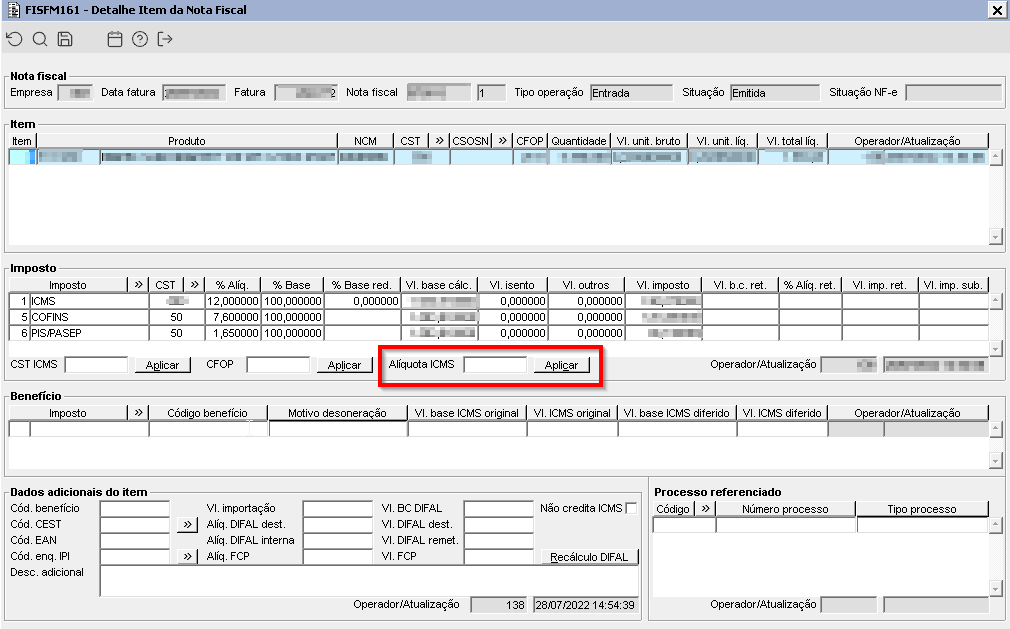Viewport: 1010px width, 629px height.
Task: Click the Processo referenciado scrollbar down arrow
Action: [x=996, y=589]
